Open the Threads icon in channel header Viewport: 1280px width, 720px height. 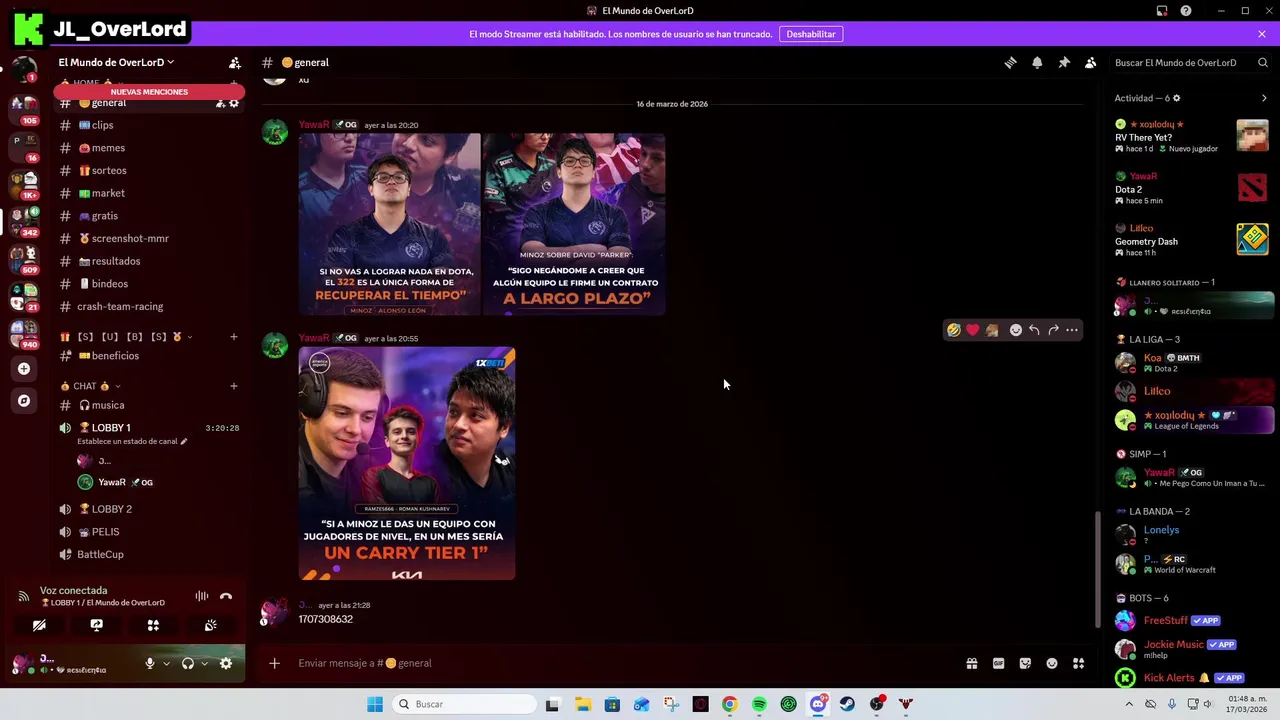tap(1010, 62)
